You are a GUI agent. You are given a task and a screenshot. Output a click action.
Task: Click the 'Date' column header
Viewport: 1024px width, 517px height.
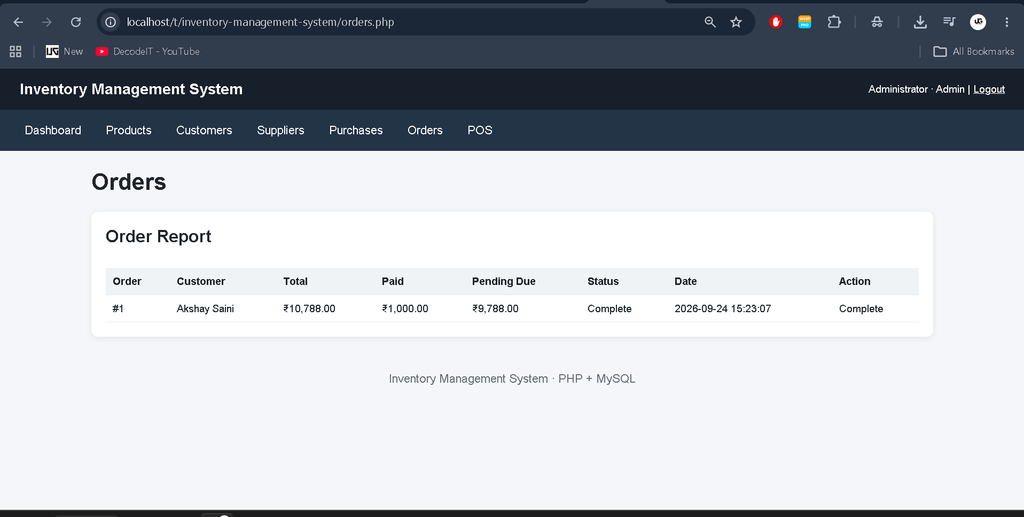click(x=685, y=281)
